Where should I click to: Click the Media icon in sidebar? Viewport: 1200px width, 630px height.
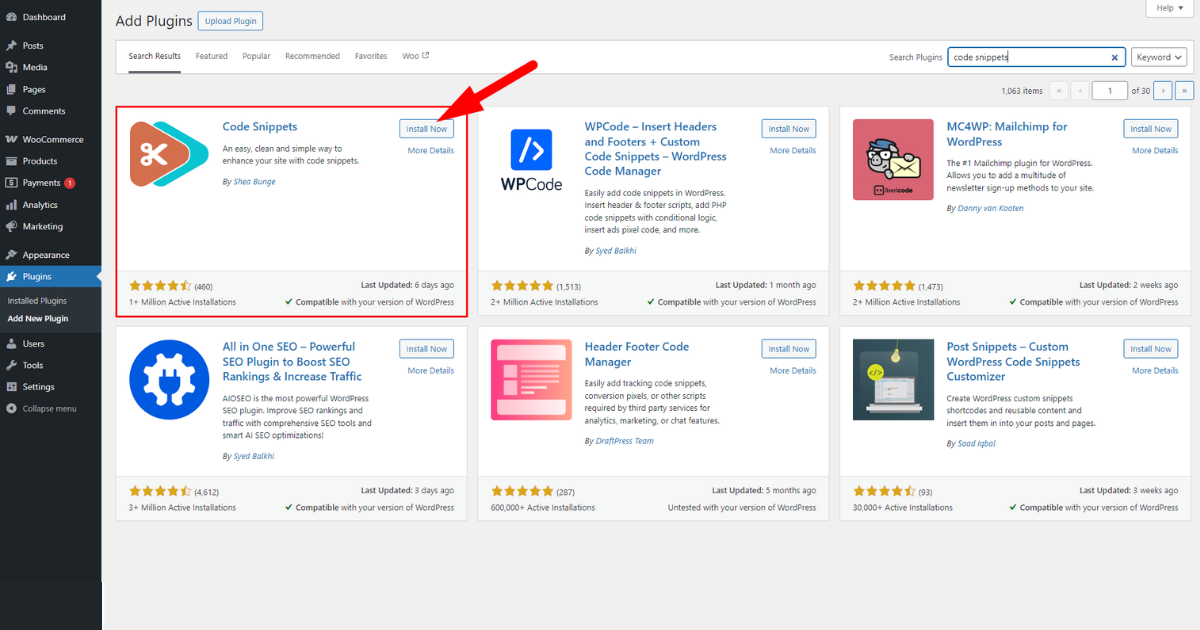point(11,67)
